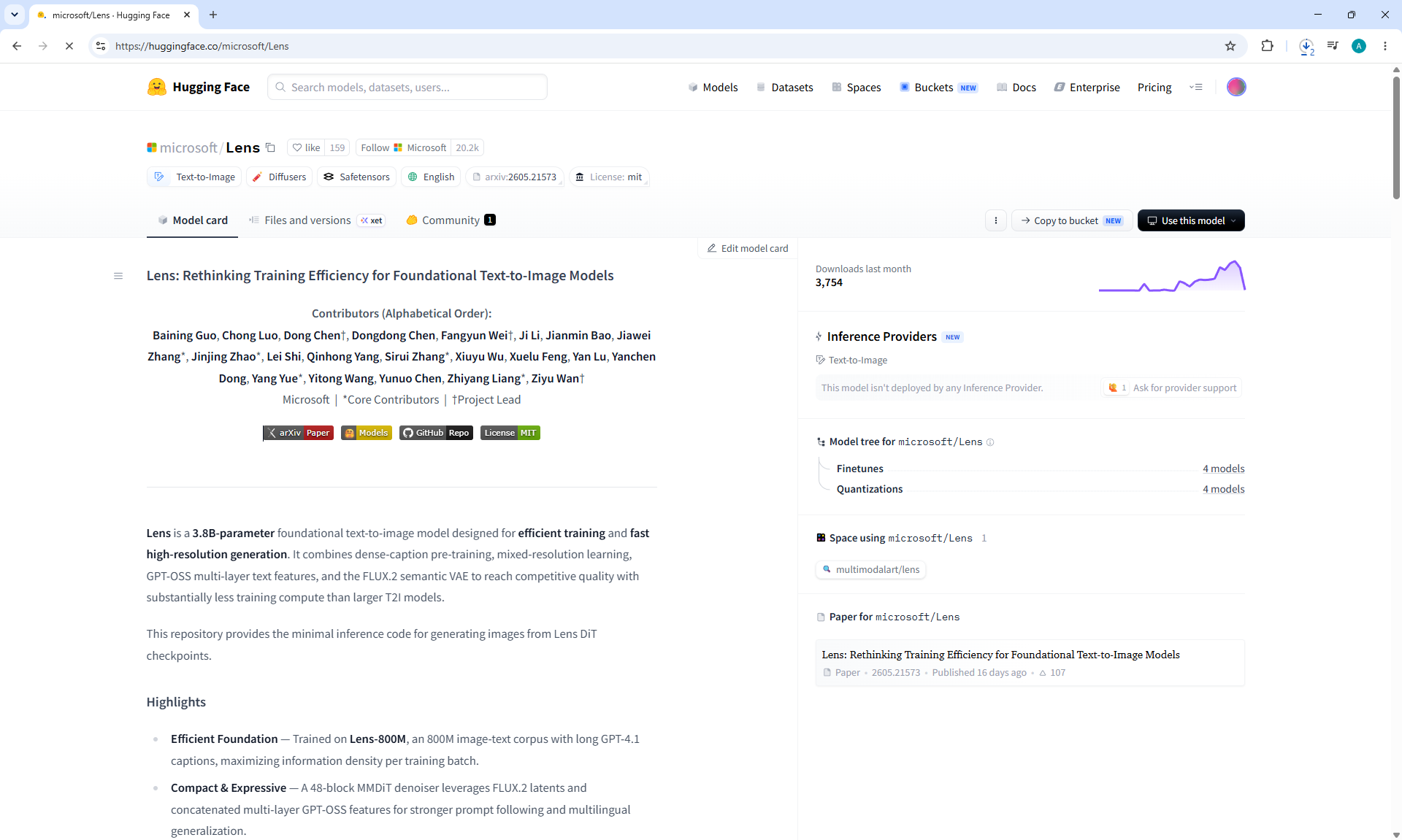Open the paper upvote count 107
This screenshot has height=840, width=1402.
pos(1052,673)
